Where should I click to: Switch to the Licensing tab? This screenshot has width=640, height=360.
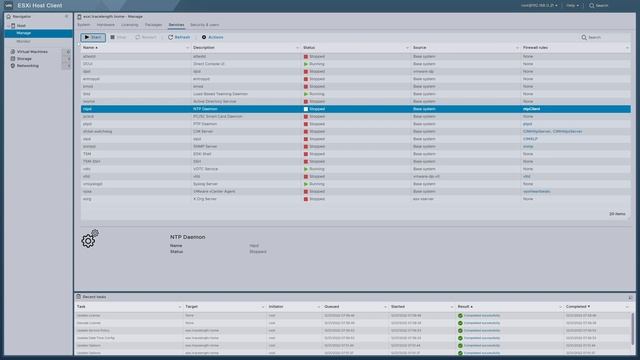pos(129,25)
